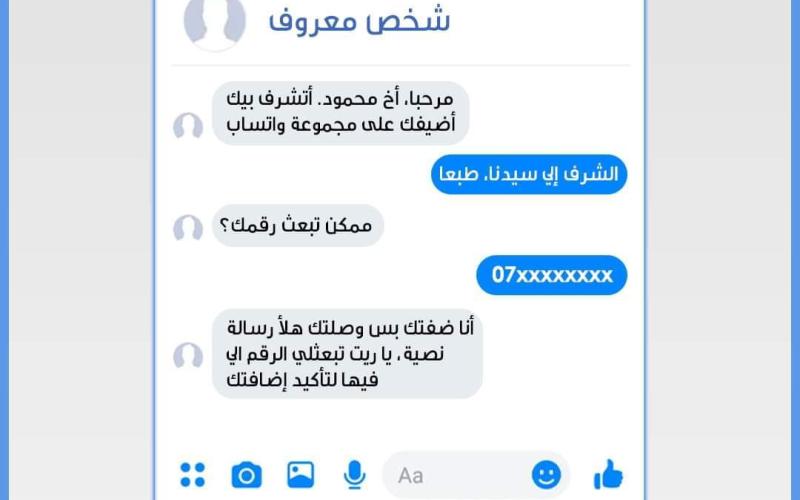Viewport: 800px width, 500px height.
Task: Select message ممكن تبعث رقمك؟
Action: pyautogui.click(x=297, y=226)
